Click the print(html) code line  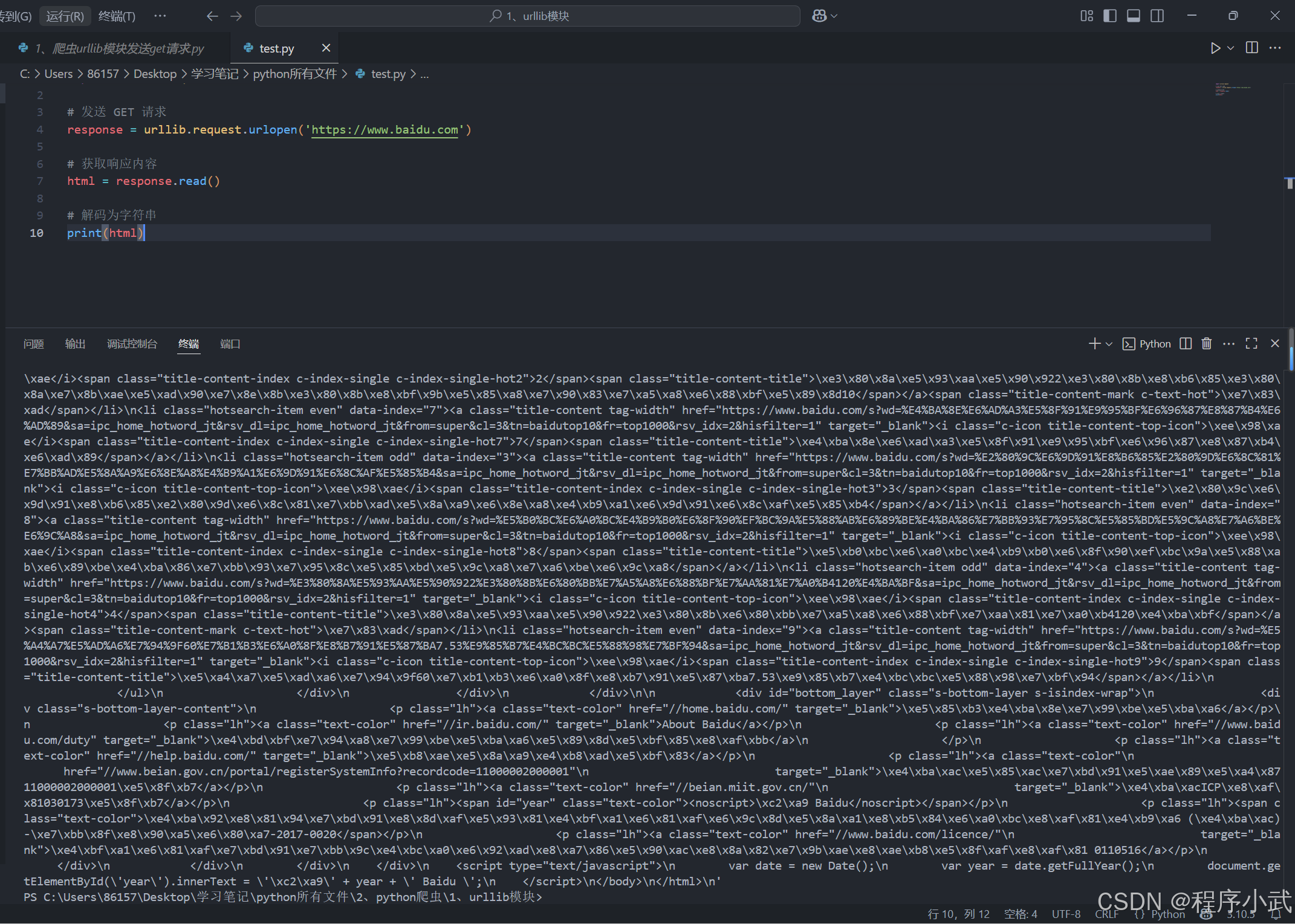tap(105, 233)
